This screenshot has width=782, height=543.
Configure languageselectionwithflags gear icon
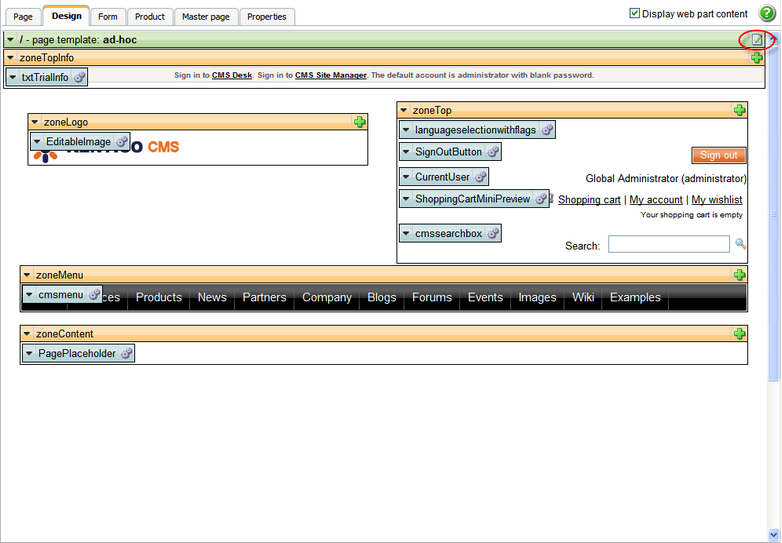coord(547,130)
